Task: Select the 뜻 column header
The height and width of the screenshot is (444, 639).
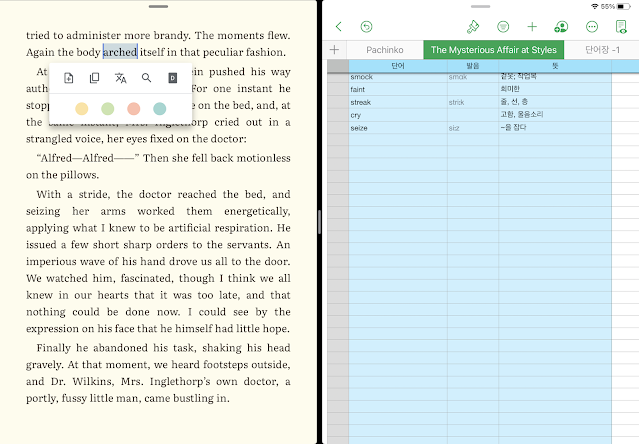Action: point(555,66)
